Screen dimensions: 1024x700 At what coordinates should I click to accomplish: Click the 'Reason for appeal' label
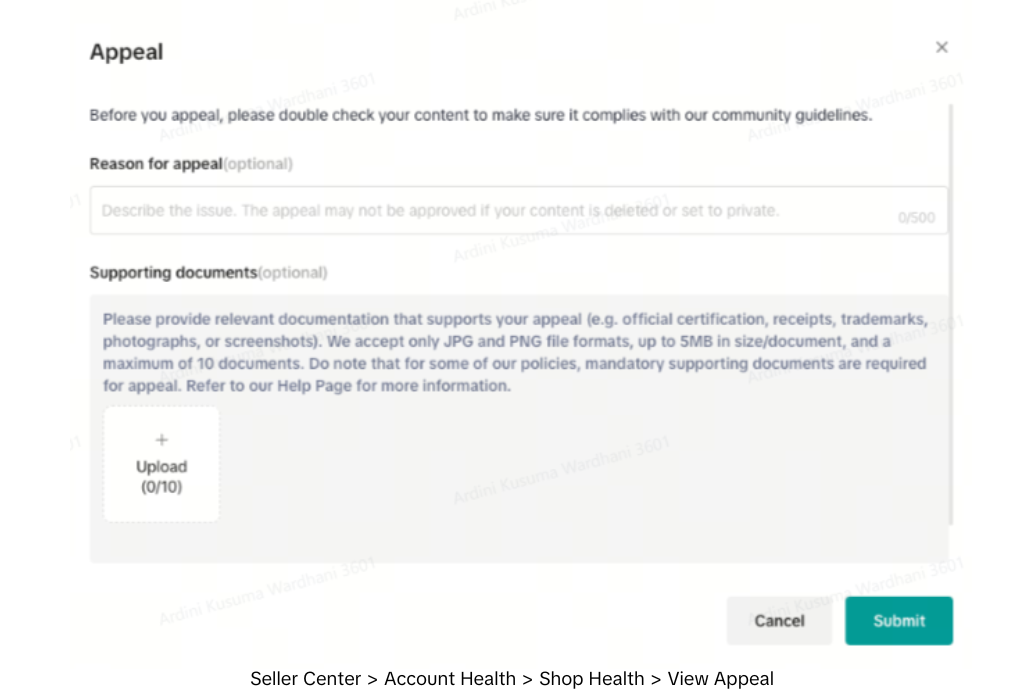(156, 164)
